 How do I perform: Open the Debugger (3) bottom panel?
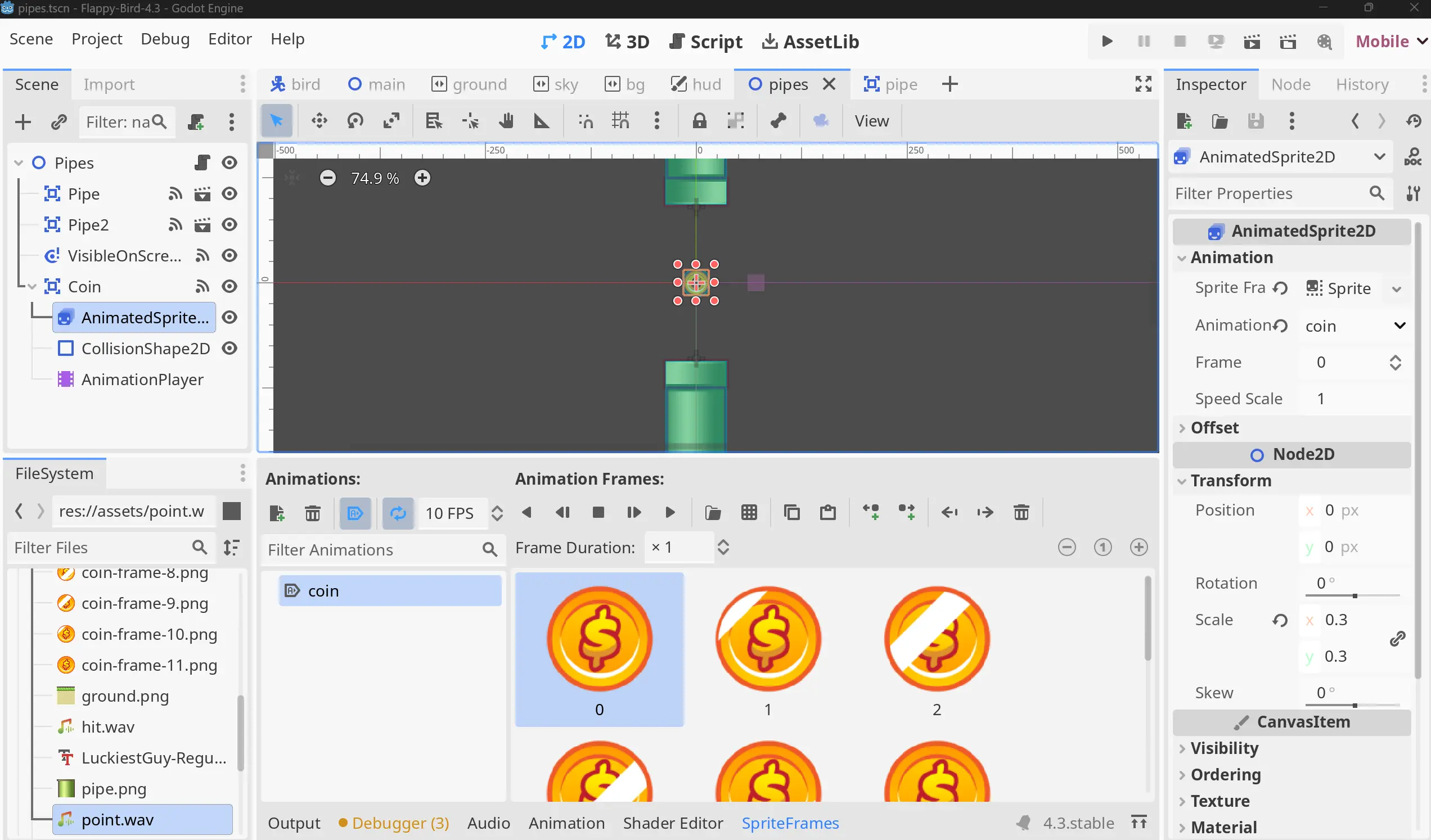coord(394,824)
